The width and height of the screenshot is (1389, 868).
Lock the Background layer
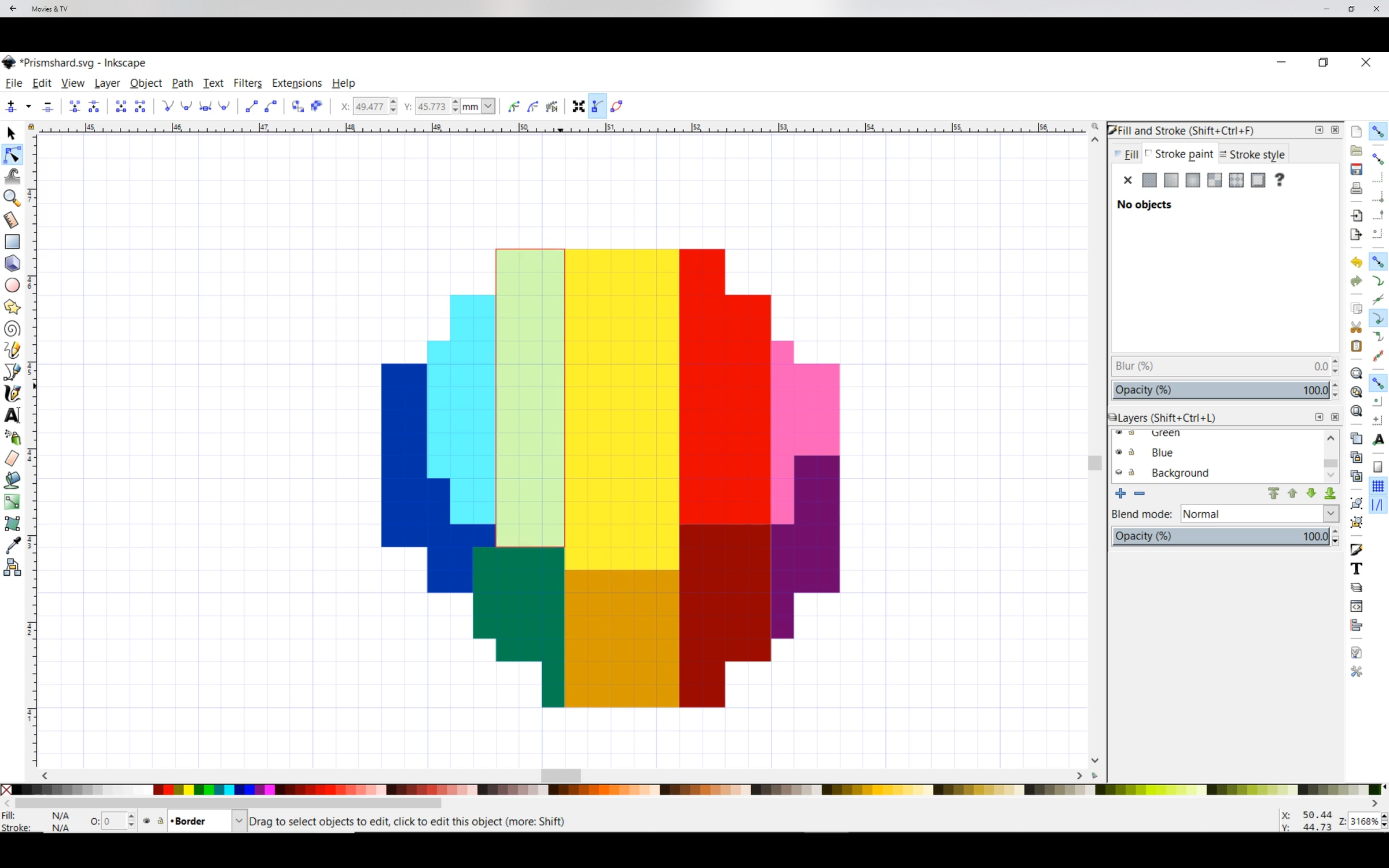point(1133,473)
